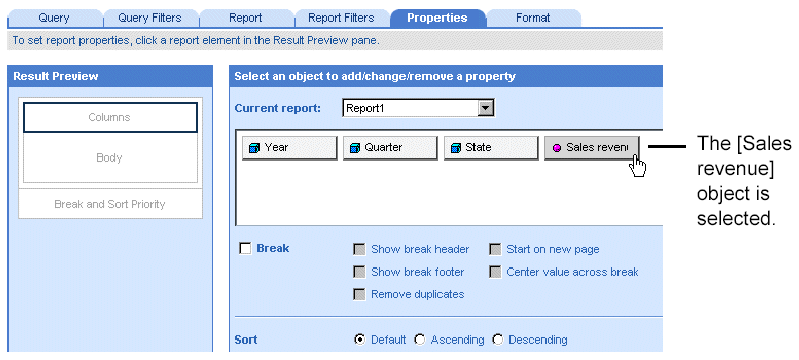The image size is (799, 360).
Task: Open the Current report dropdown arrow
Action: [487, 108]
